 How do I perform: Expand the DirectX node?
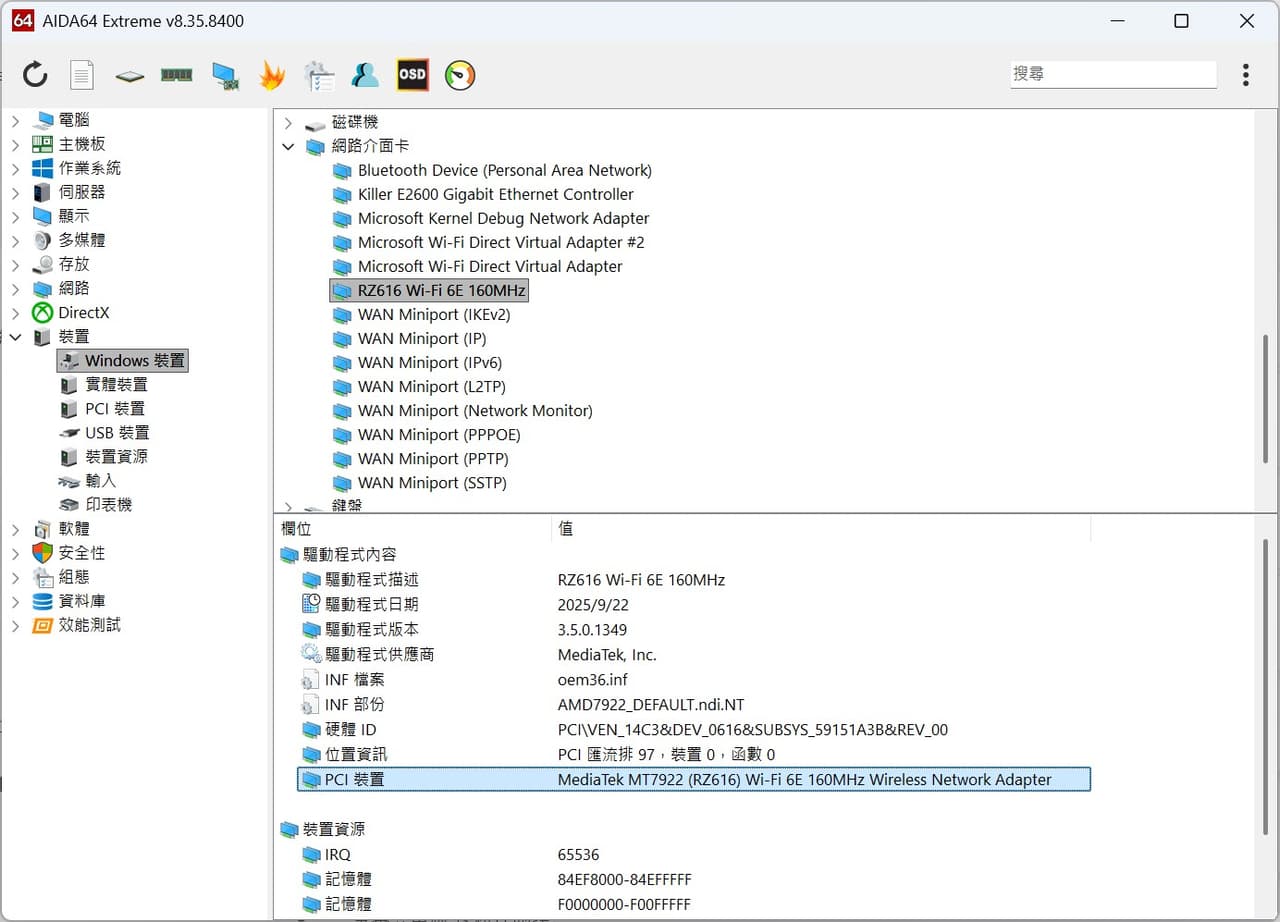click(15, 312)
